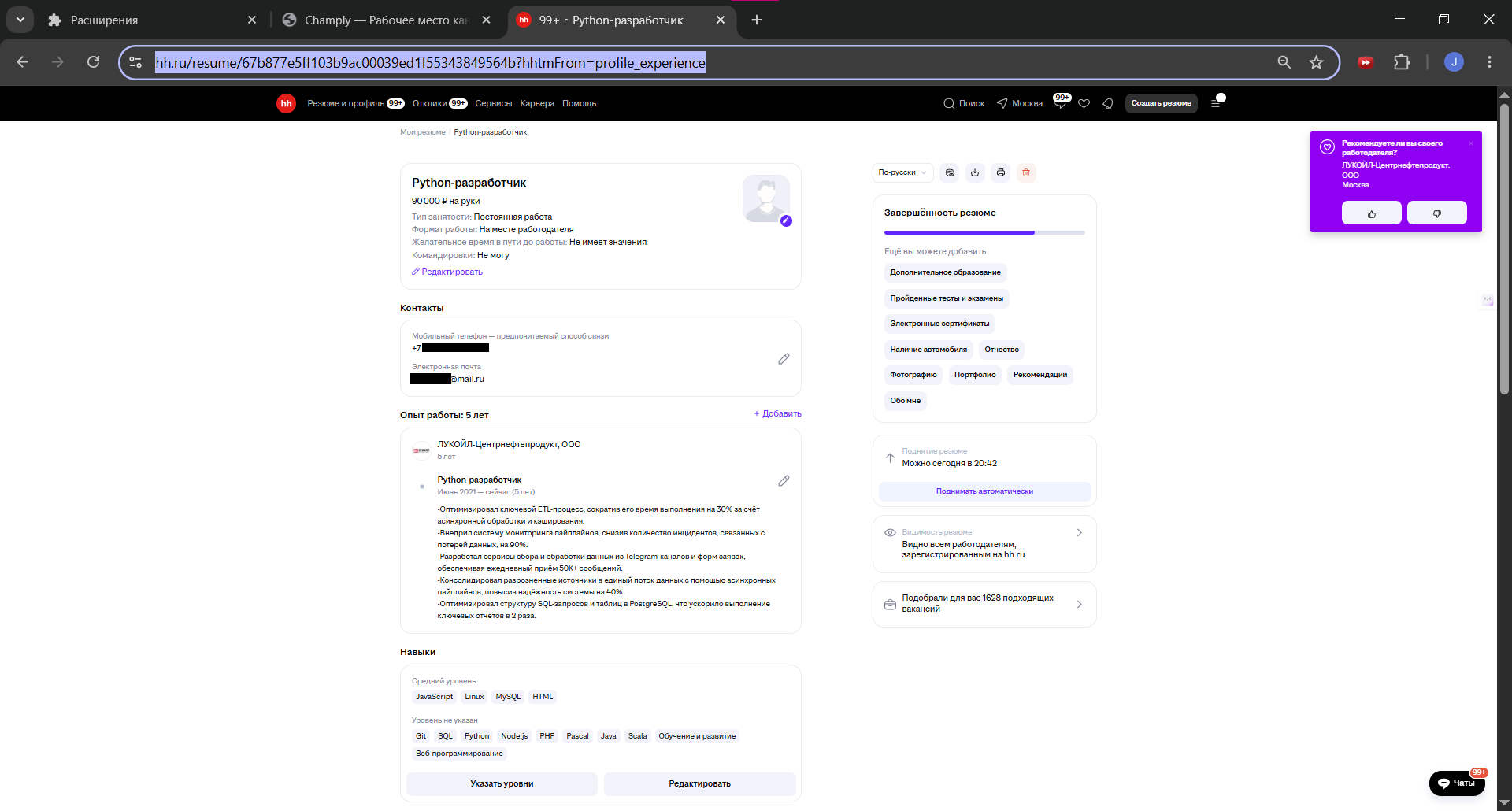Image resolution: width=1512 pixels, height=811 pixels.
Task: Click the ЛУКОЙЛ company logo in experience
Action: (421, 450)
